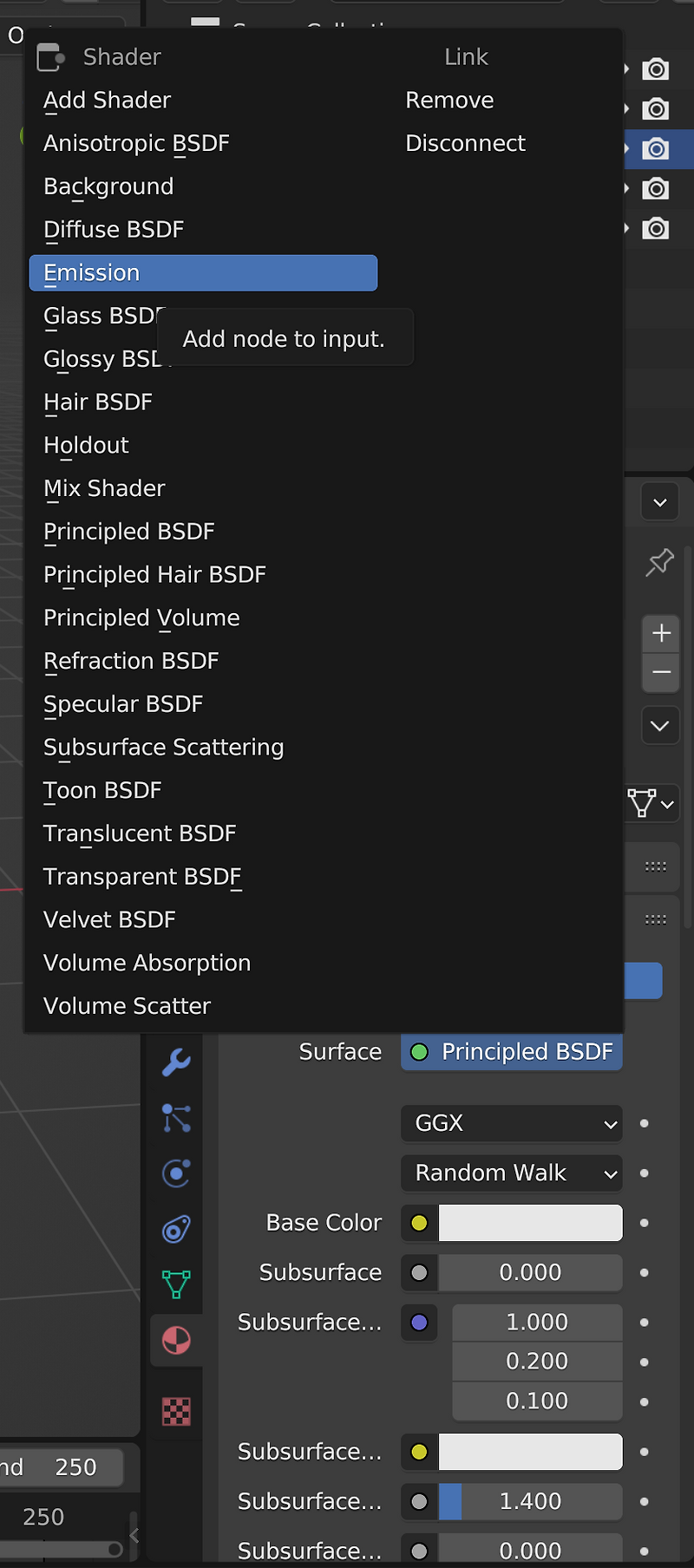Open the Material properties sphere tab
Image resolution: width=694 pixels, height=1568 pixels.
175,1340
